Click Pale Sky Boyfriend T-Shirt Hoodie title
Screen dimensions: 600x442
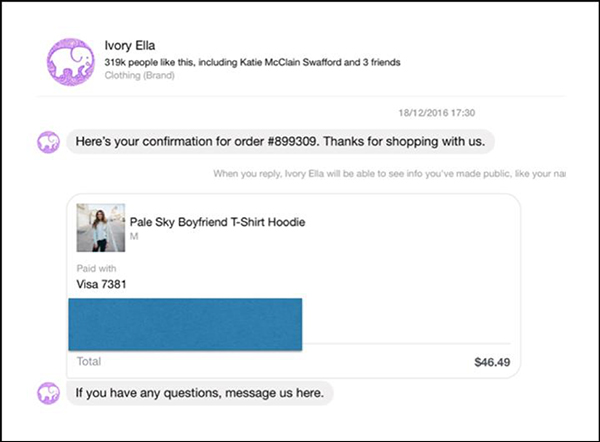tap(217, 222)
